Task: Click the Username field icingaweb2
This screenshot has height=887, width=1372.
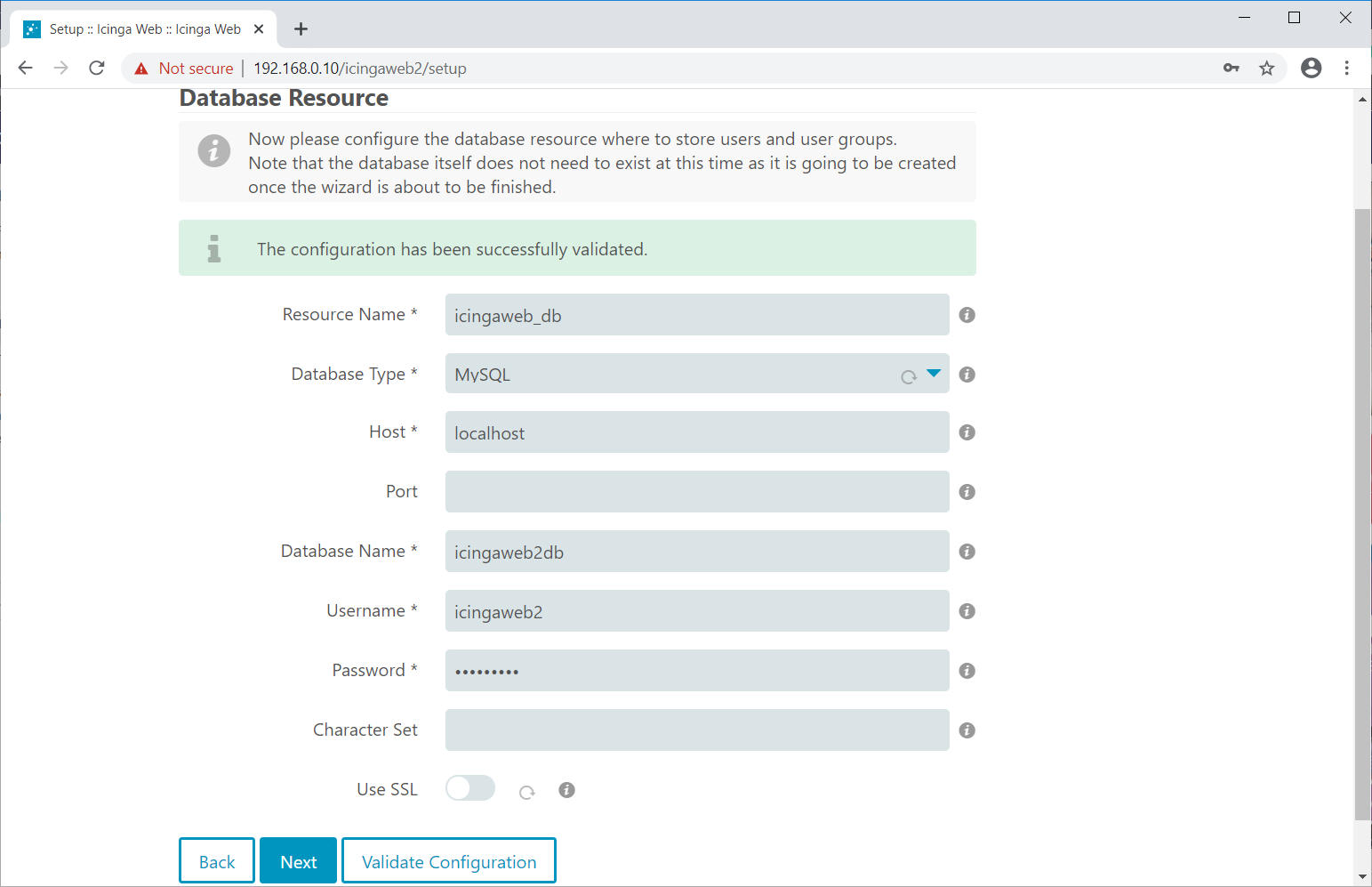Action: tap(697, 611)
